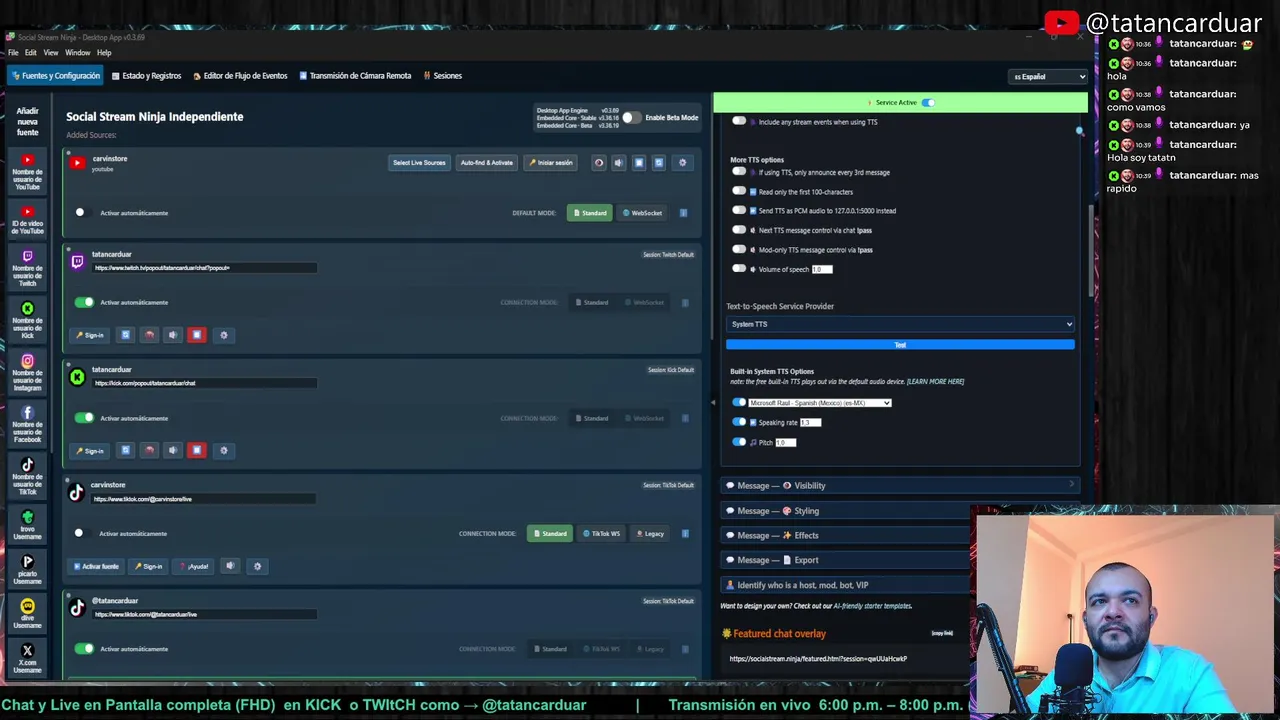The image size is (1280, 720).
Task: Click the Volume of speech value field
Action: [822, 269]
